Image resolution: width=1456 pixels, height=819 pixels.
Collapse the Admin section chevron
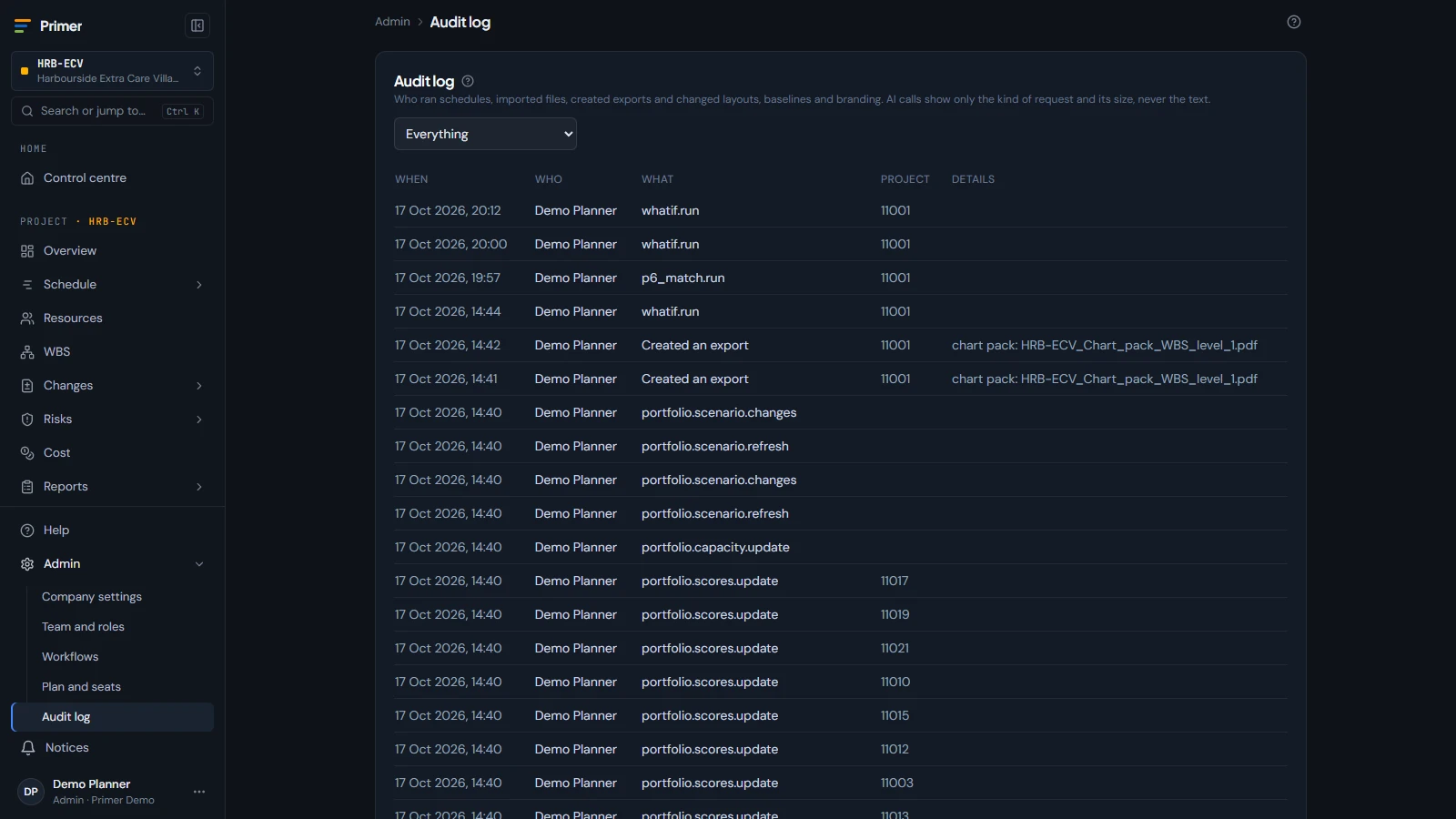click(199, 564)
